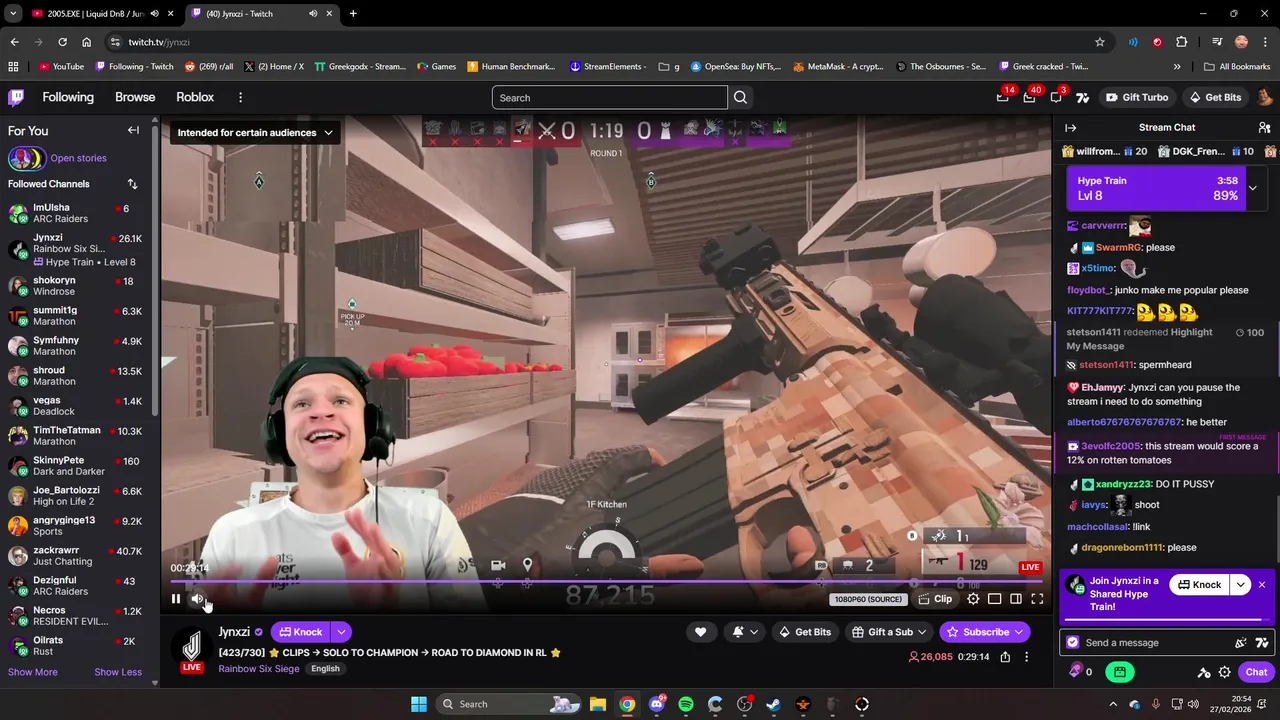The height and width of the screenshot is (720, 1280).
Task: Open the Rainbow Six Siege category link
Action: pos(259,669)
